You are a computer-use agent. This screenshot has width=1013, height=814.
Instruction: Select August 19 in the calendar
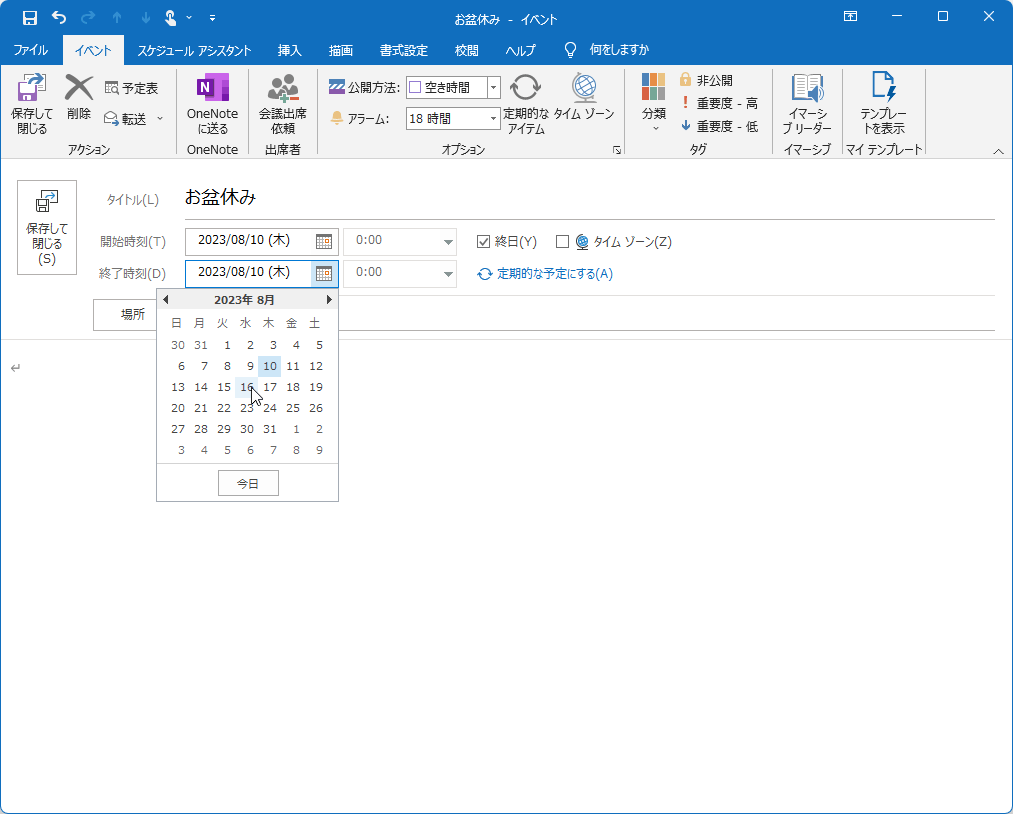tap(316, 387)
